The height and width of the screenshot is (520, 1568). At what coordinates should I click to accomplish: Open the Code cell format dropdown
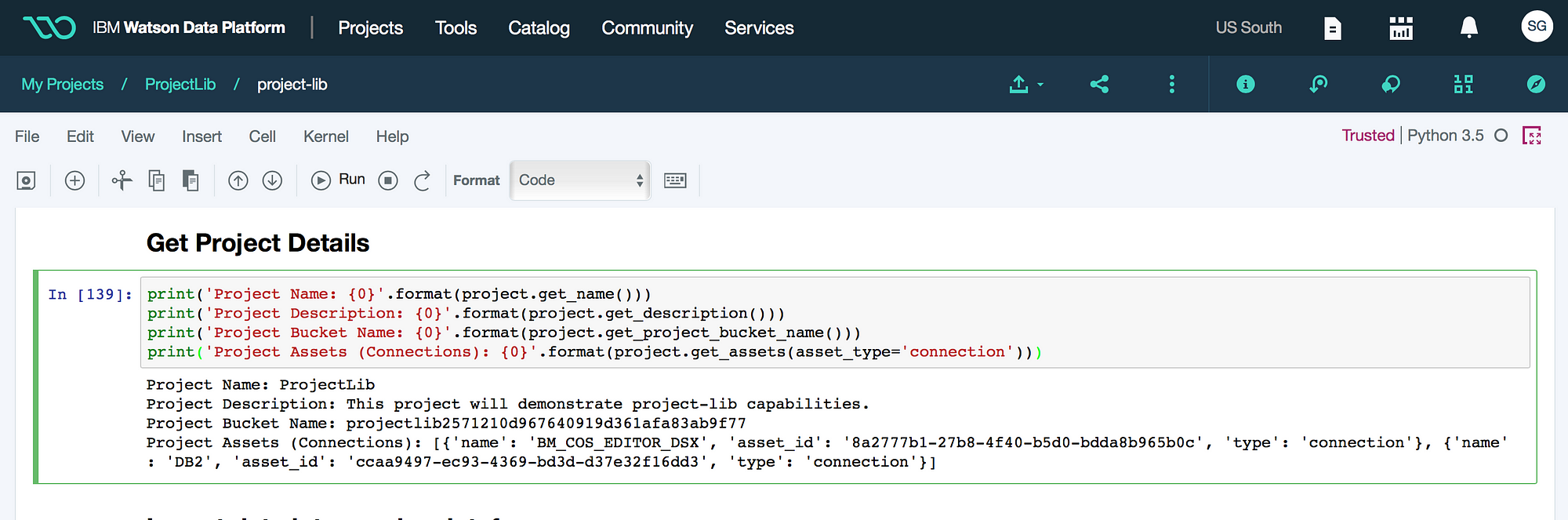coord(580,180)
